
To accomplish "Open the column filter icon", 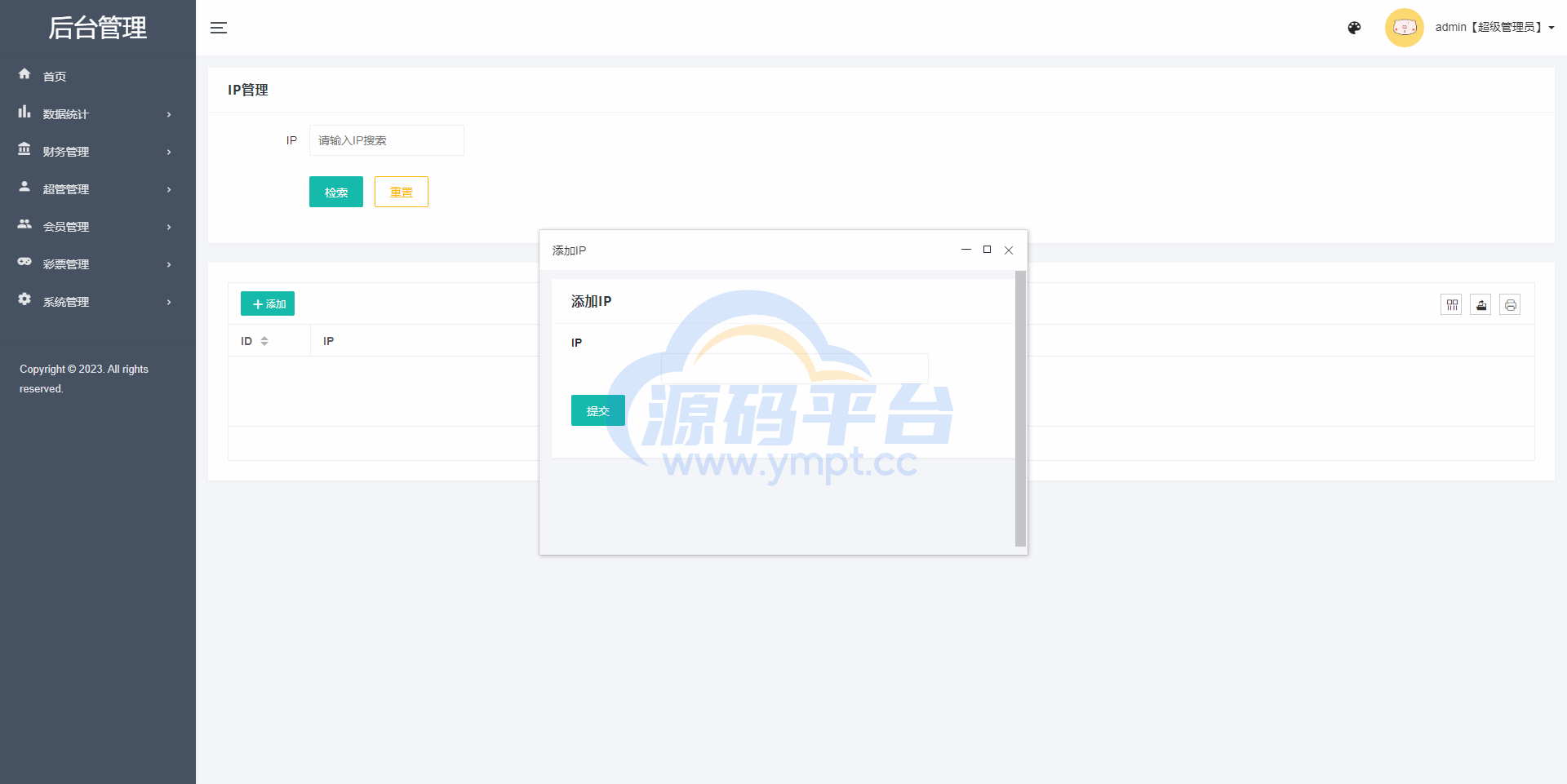I will [1451, 304].
